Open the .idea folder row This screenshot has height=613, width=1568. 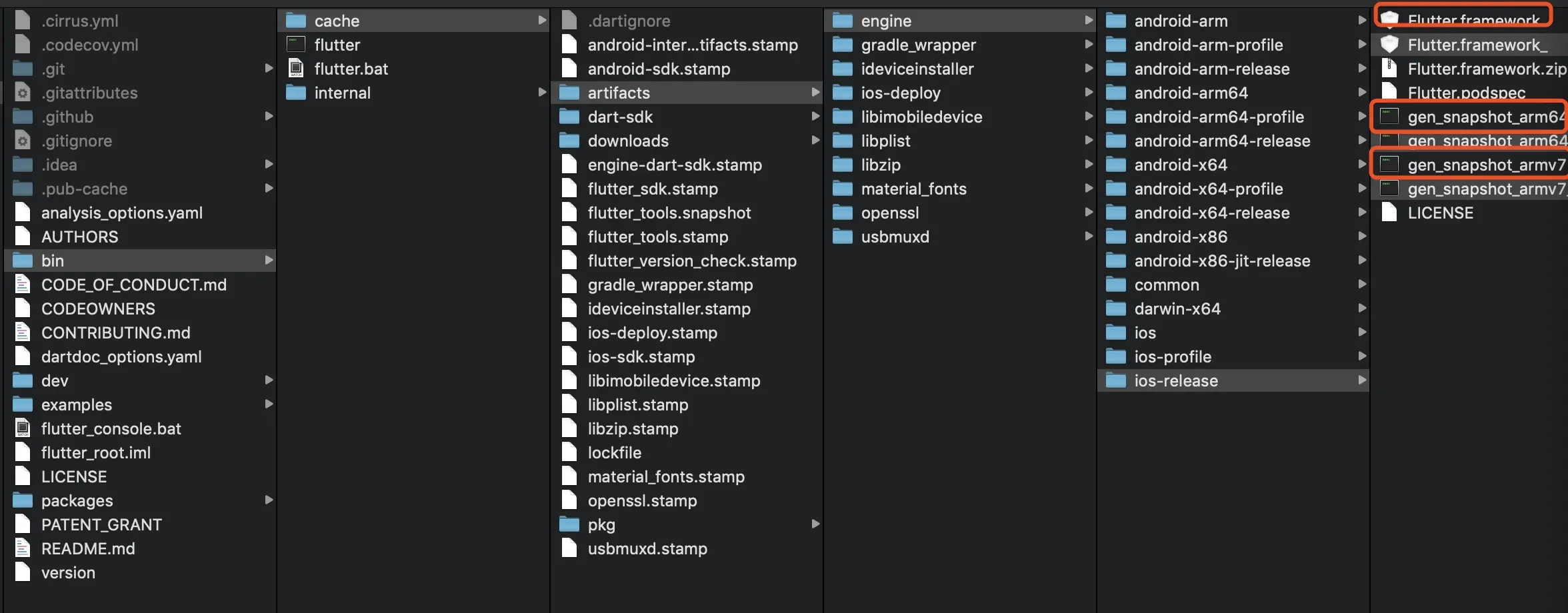pos(140,165)
